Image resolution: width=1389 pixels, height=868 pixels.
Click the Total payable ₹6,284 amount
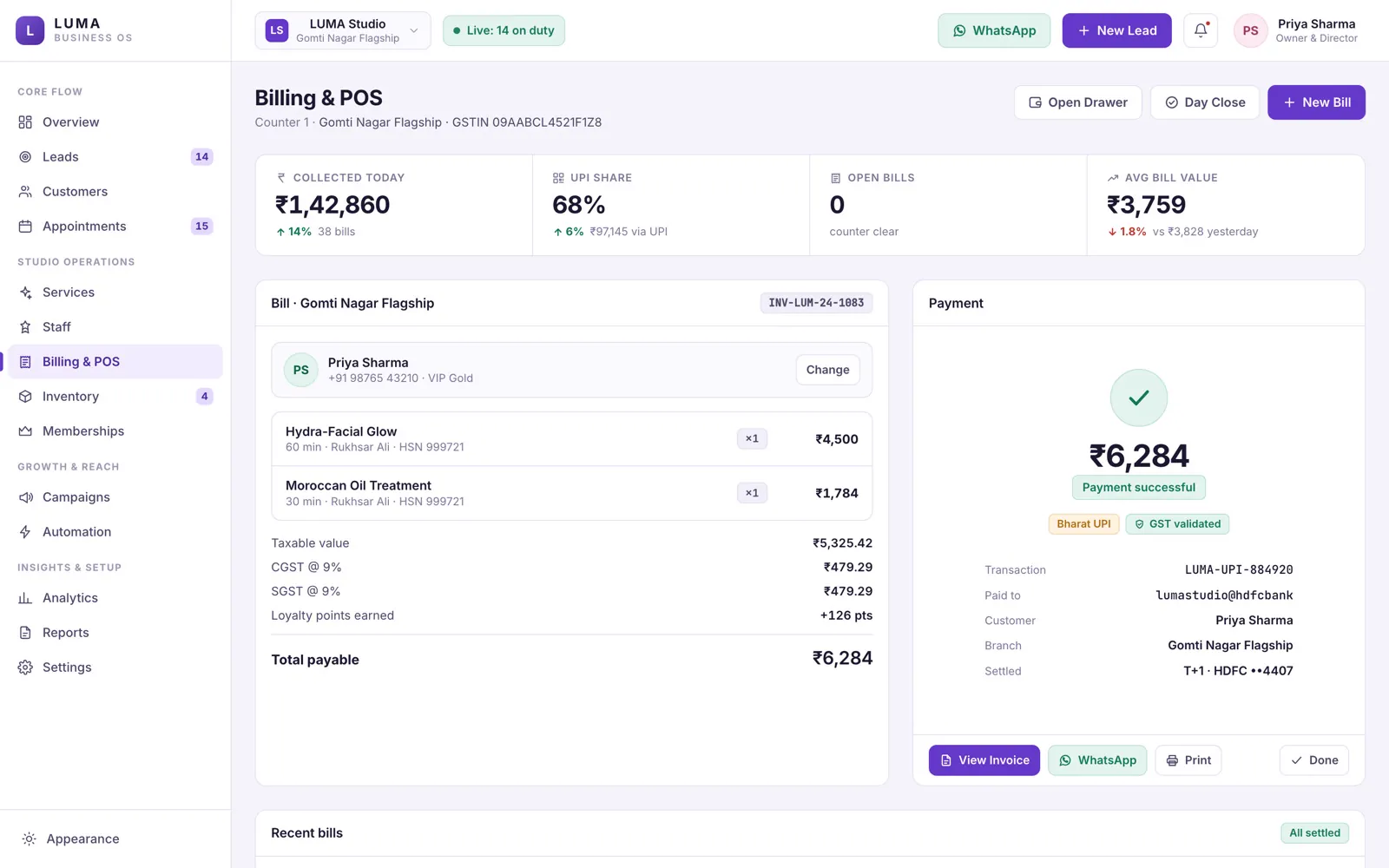842,659
